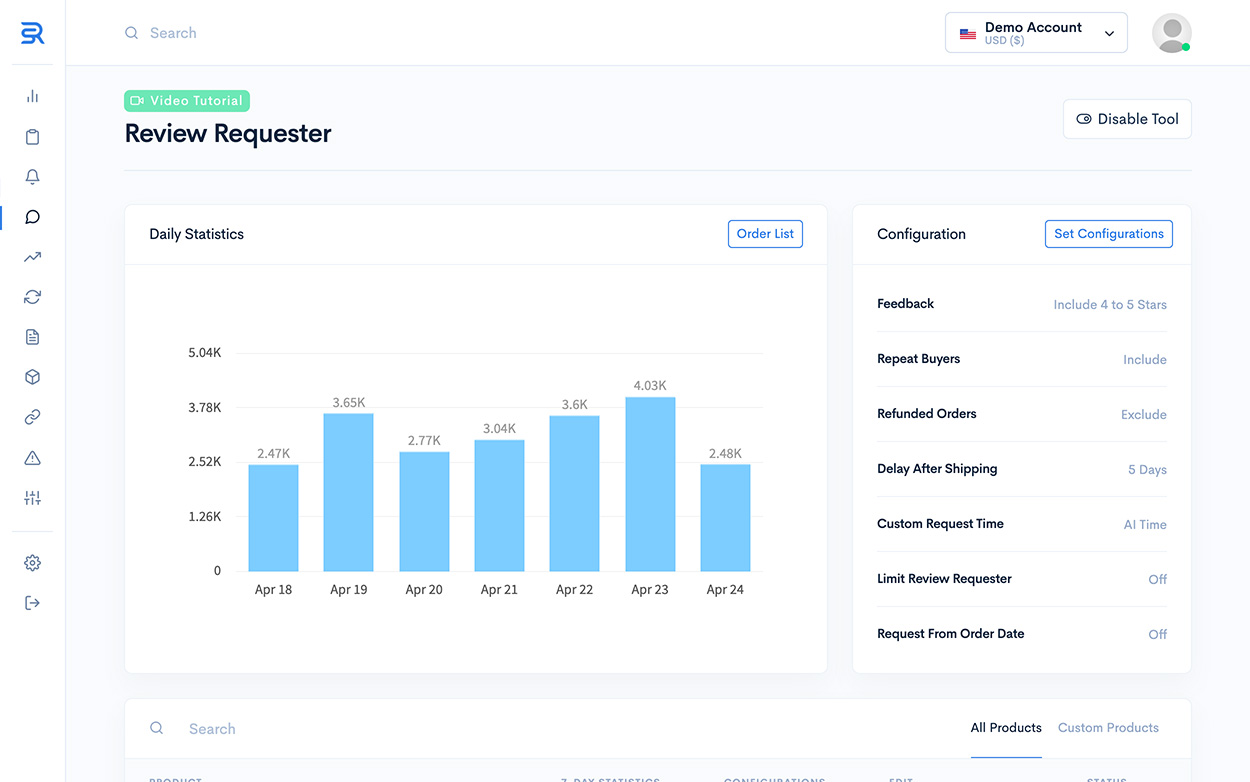
Task: Click the filter sliders icon in sidebar
Action: click(32, 497)
